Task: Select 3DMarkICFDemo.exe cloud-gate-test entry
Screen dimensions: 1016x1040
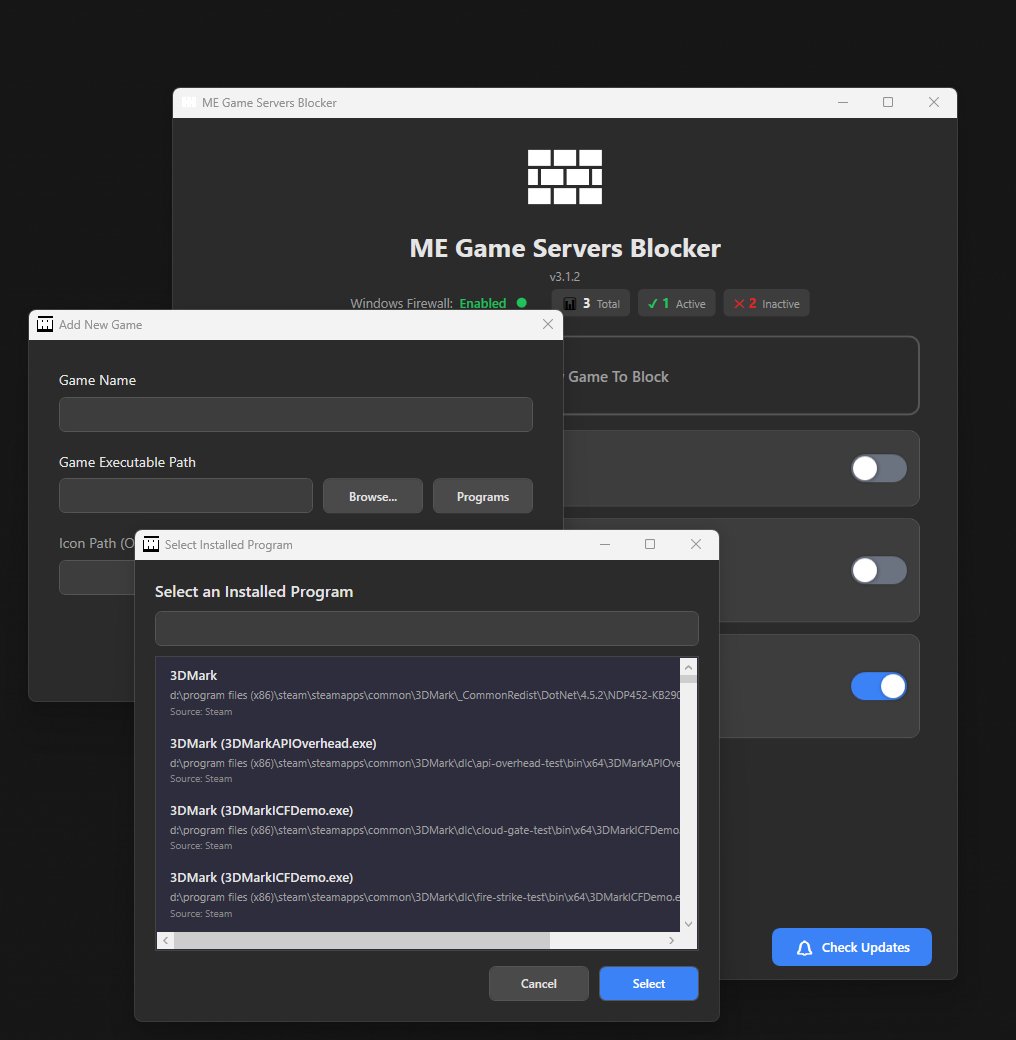Action: 418,827
